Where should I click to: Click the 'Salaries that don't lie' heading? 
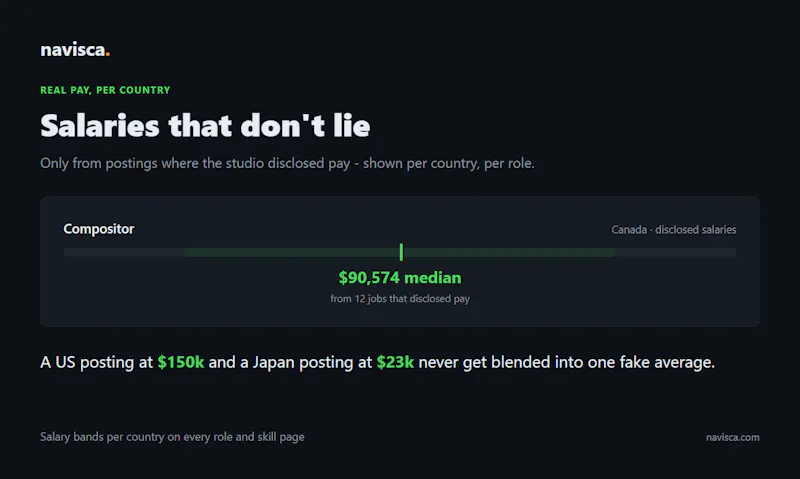(x=205, y=126)
